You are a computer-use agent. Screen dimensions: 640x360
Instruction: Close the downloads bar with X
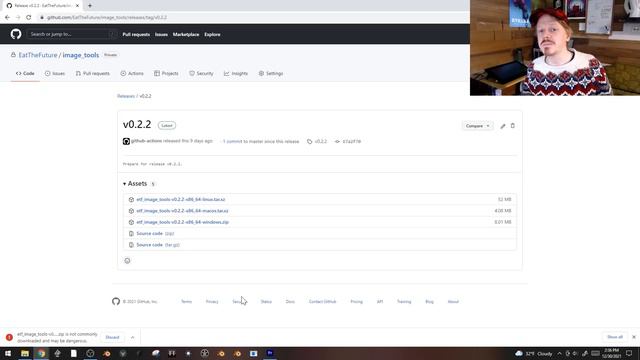click(634, 337)
